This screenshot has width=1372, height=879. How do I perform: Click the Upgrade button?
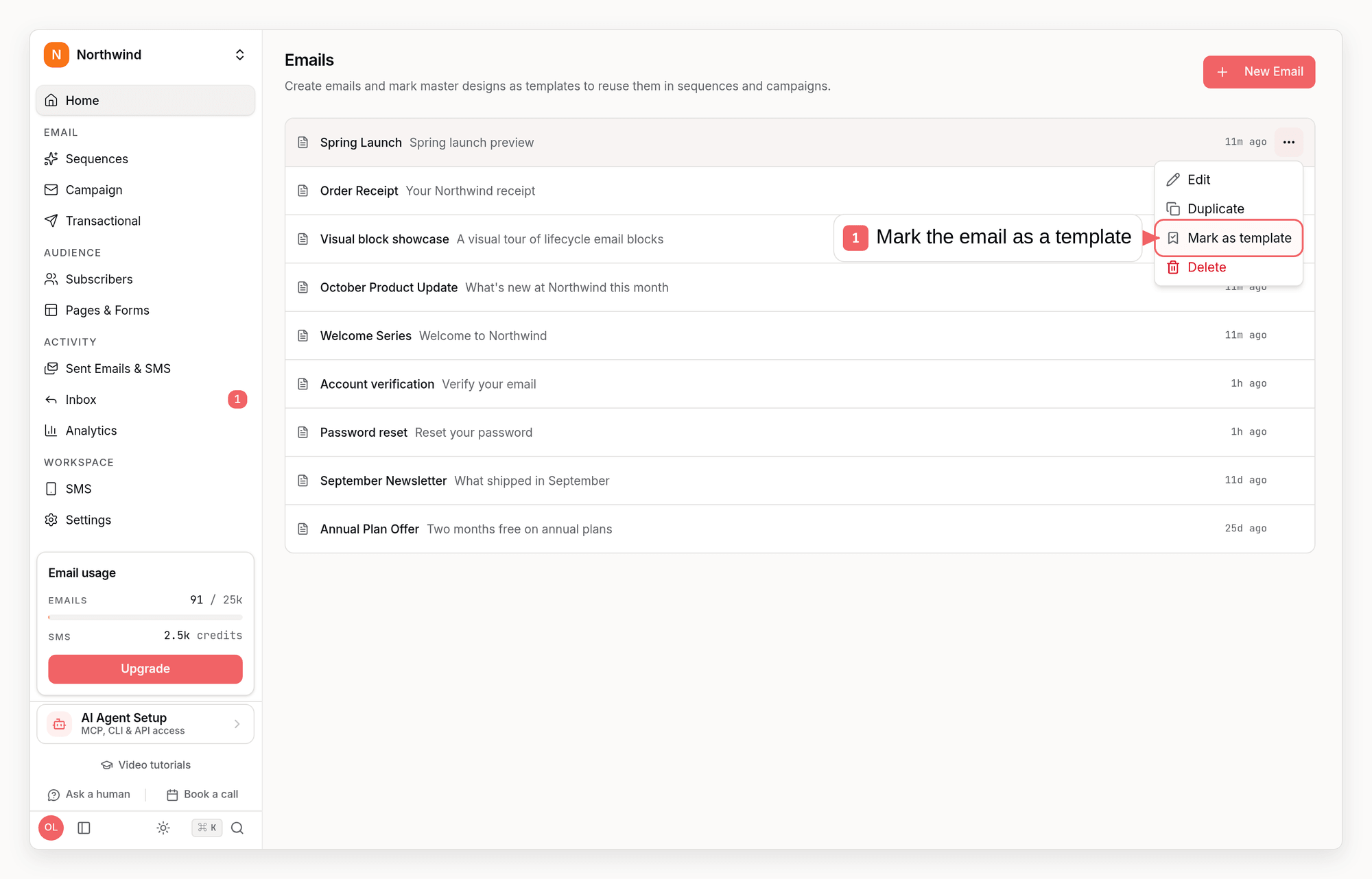tap(145, 669)
